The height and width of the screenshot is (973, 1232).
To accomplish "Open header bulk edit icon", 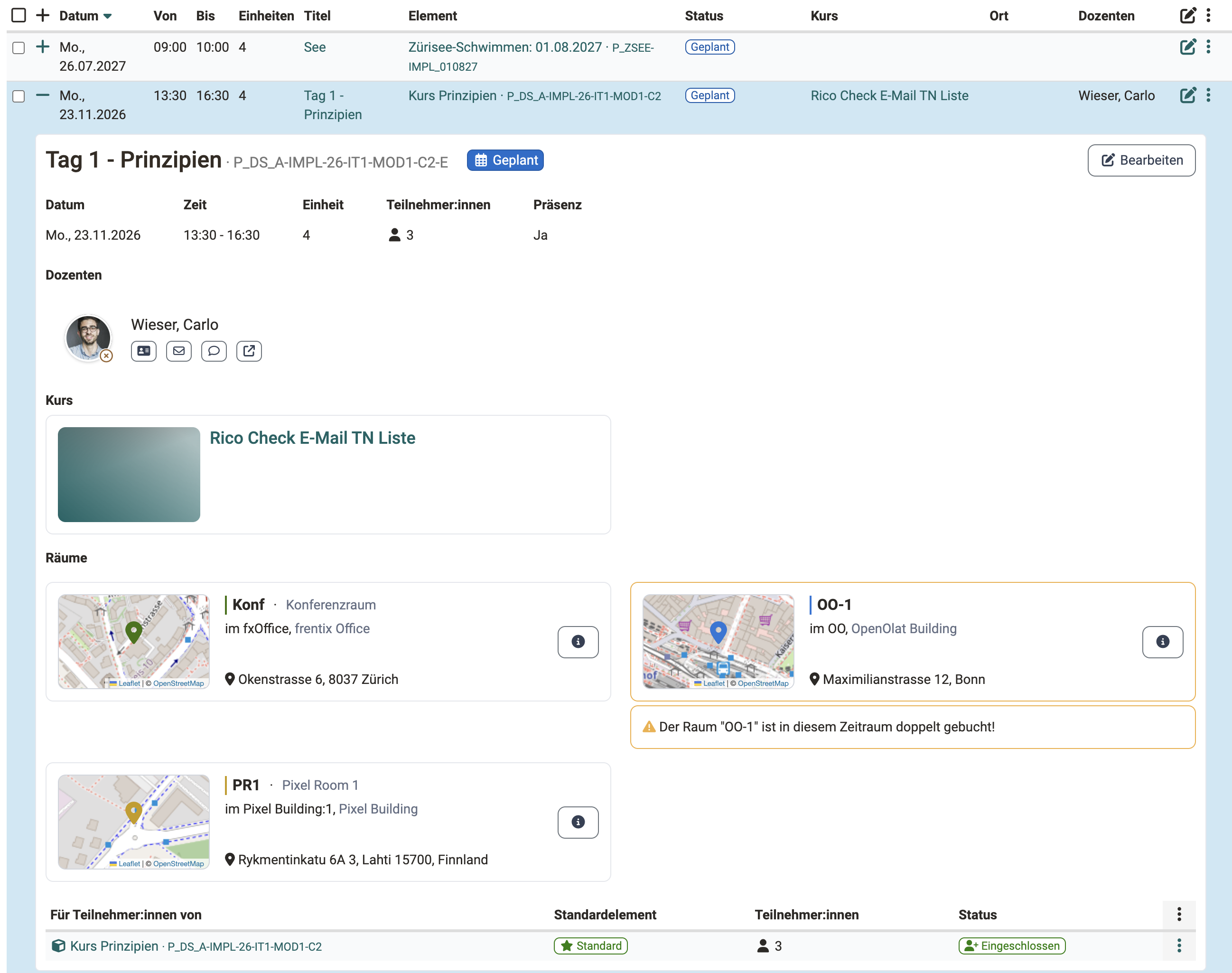I will 1187,15.
